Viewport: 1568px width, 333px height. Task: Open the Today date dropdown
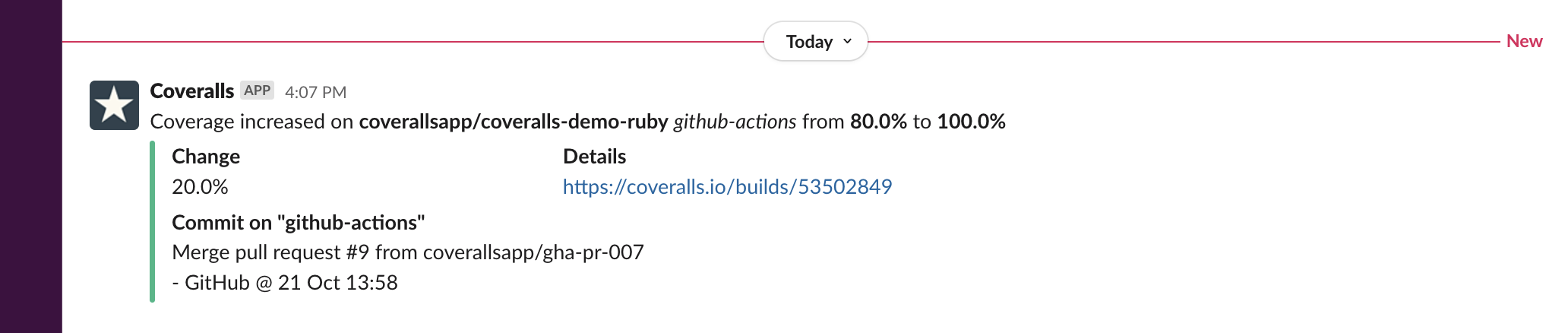[x=810, y=42]
